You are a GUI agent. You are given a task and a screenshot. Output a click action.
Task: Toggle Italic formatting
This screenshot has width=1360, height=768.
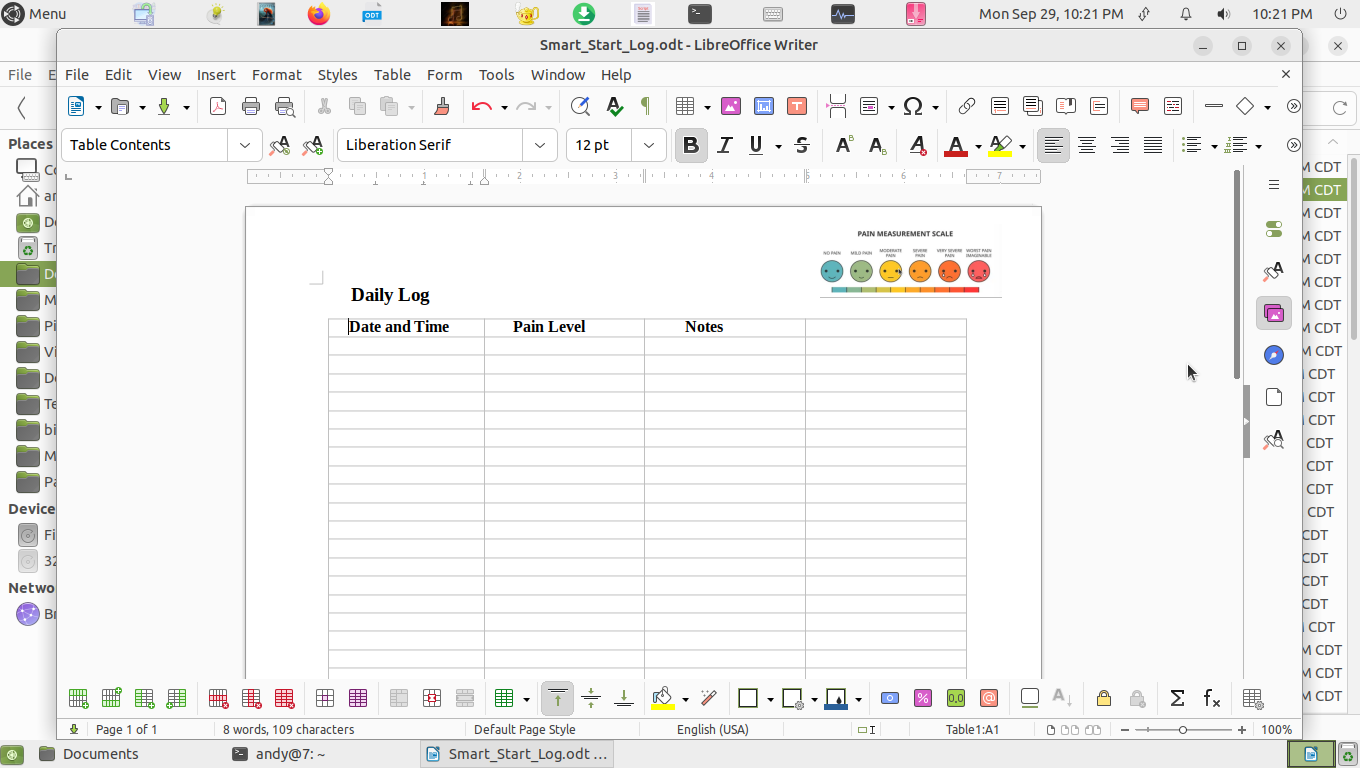(725, 145)
